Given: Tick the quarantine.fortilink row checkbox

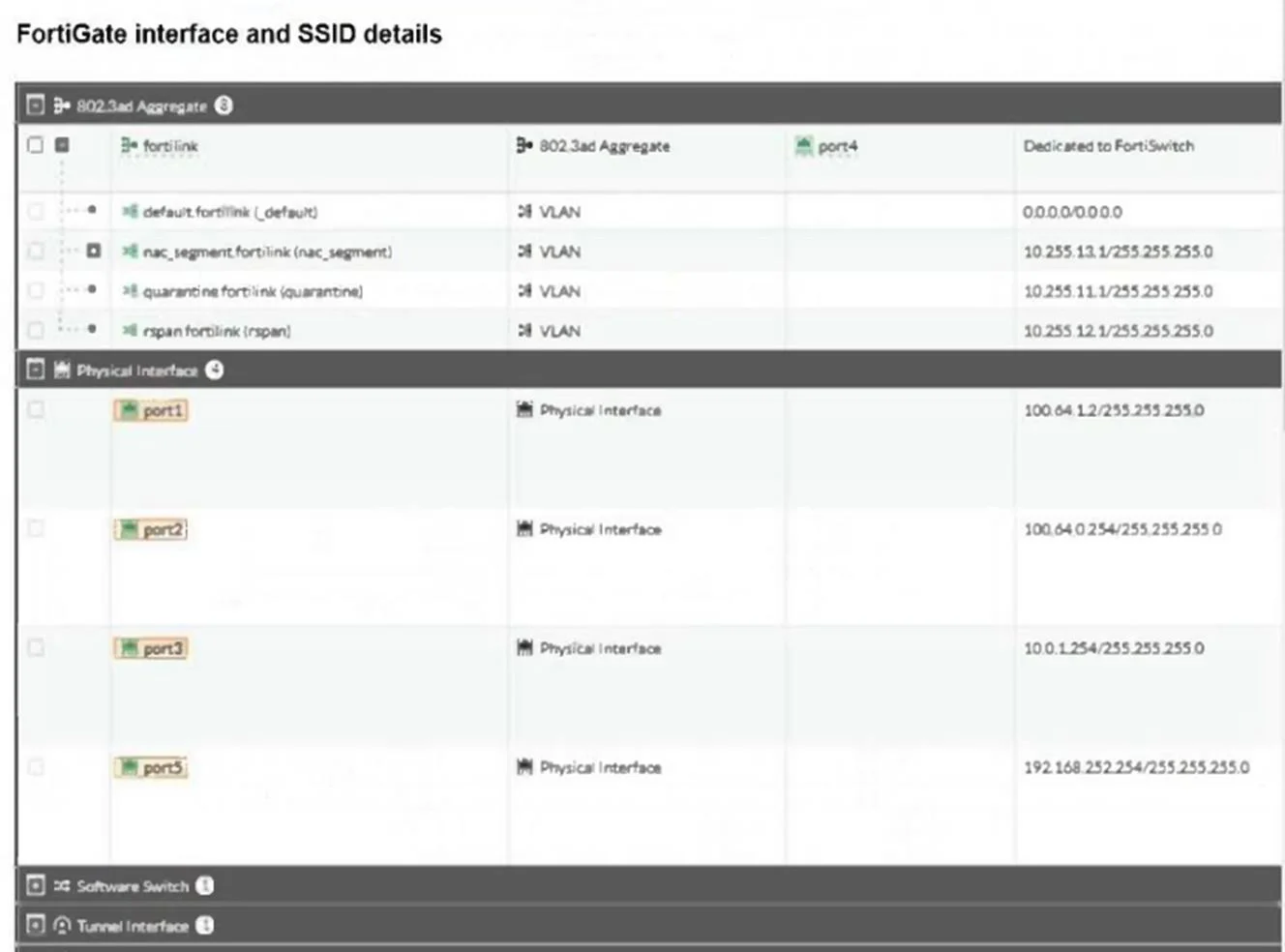Looking at the screenshot, I should click(x=36, y=290).
